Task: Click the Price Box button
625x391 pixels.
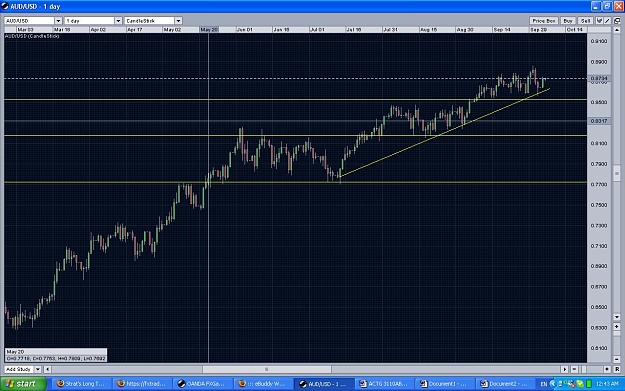Action: 544,21
